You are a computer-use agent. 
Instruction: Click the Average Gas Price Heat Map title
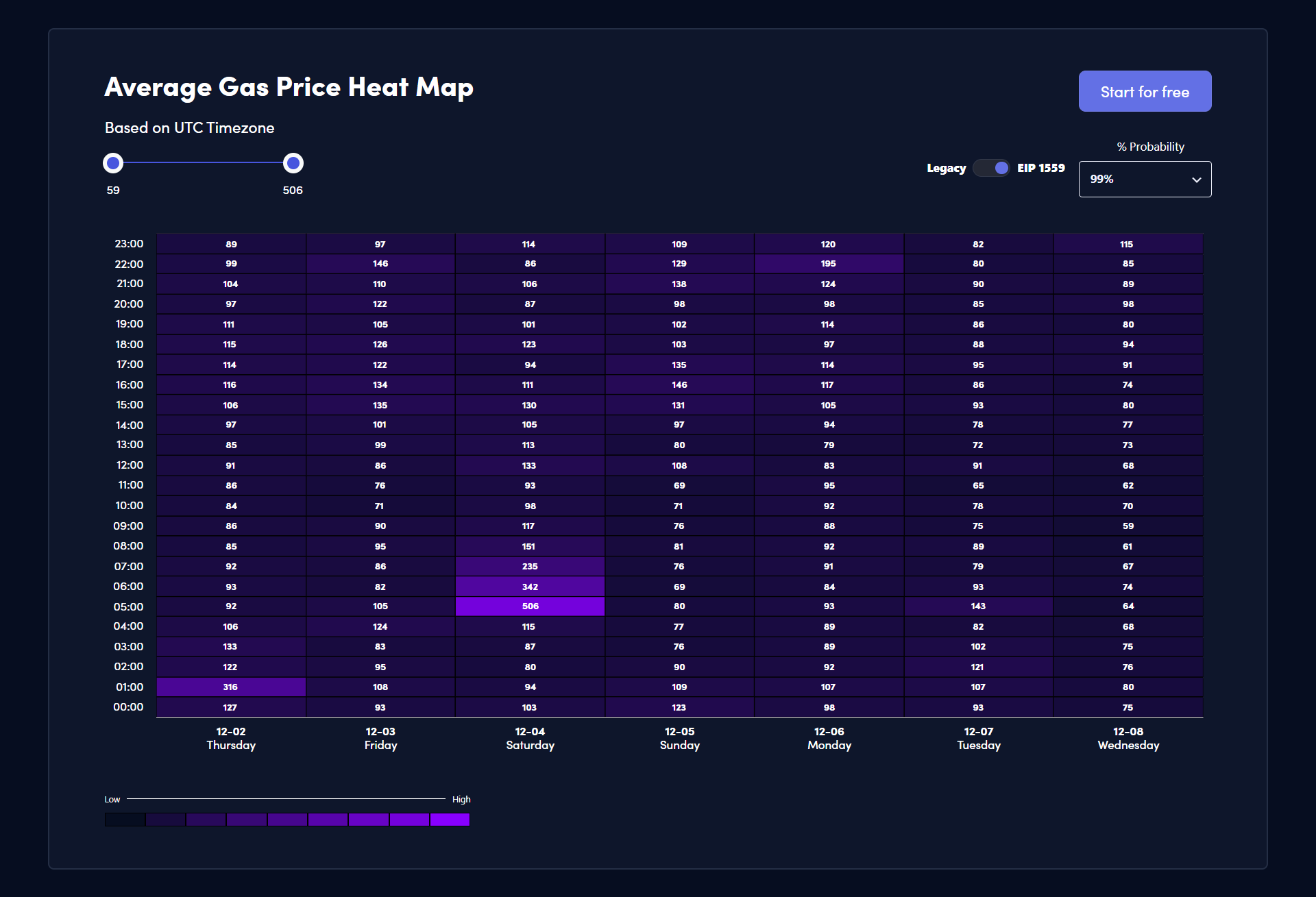tap(289, 88)
